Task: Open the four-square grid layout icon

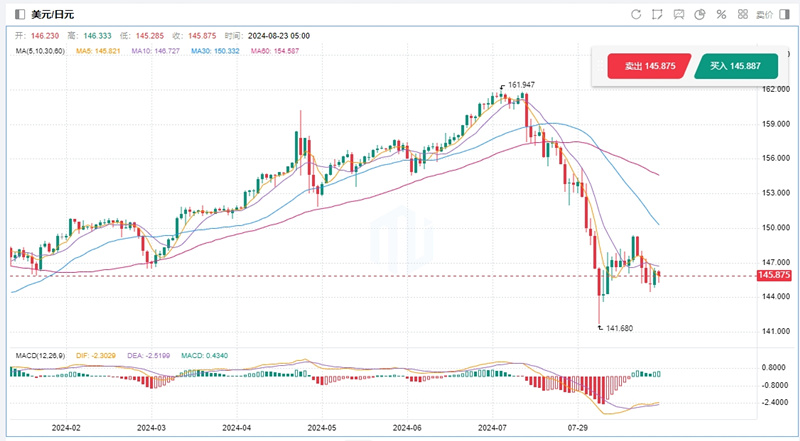Action: click(745, 14)
